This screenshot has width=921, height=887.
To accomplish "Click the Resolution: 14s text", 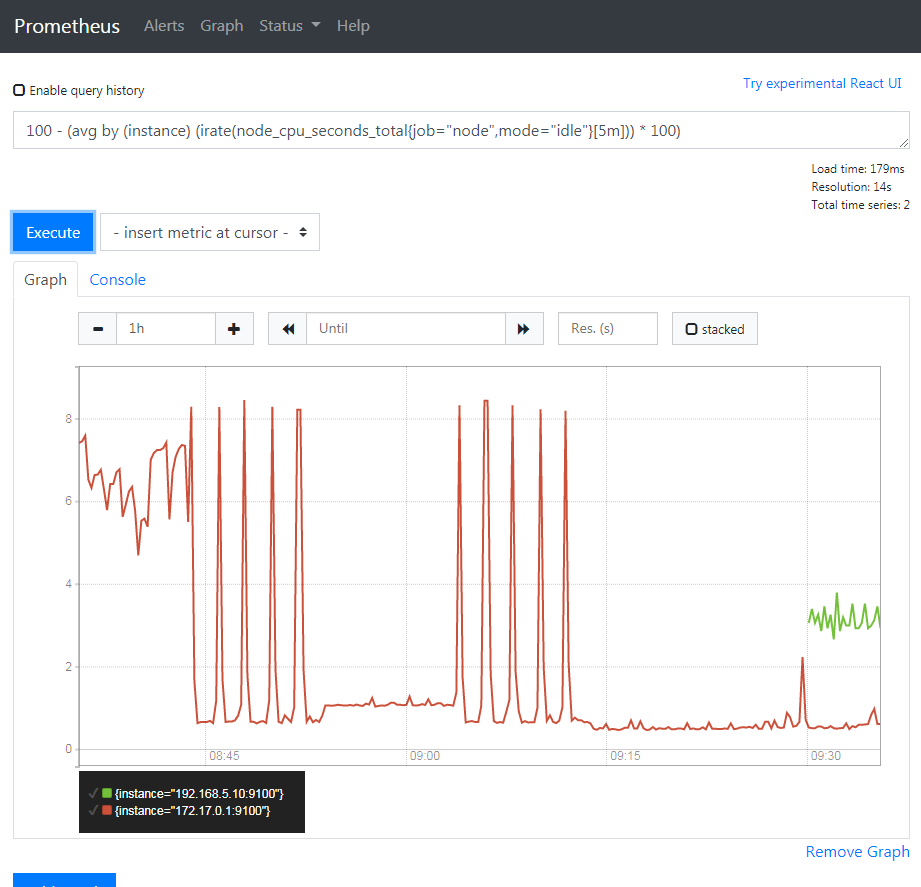I will click(851, 187).
